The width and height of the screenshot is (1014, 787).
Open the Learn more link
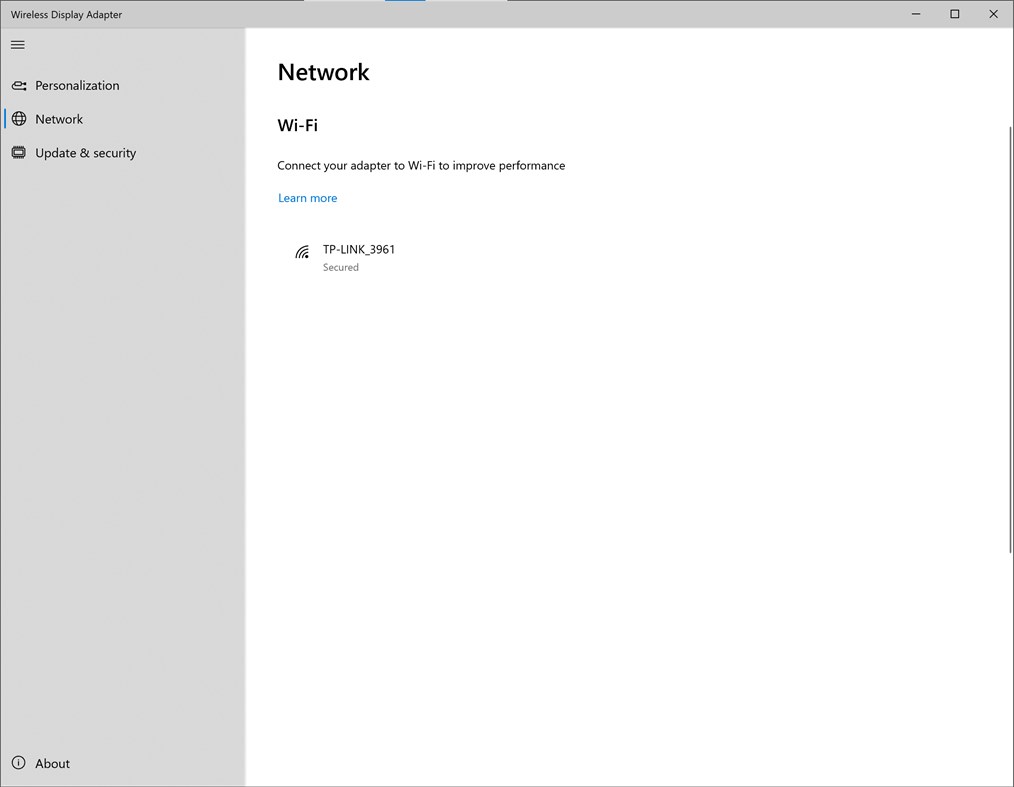307,197
